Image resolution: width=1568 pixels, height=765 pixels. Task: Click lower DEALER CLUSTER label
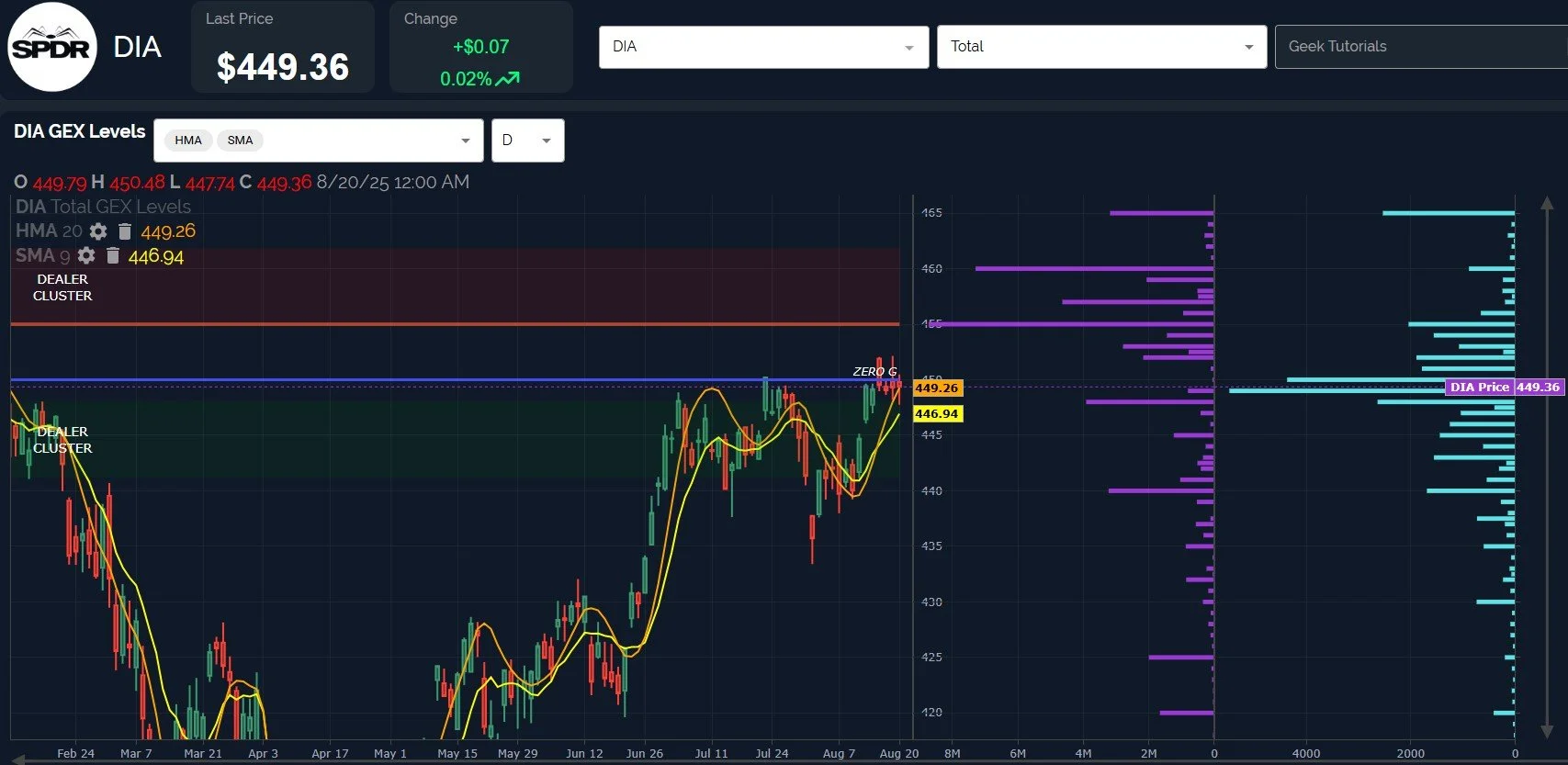(x=62, y=440)
